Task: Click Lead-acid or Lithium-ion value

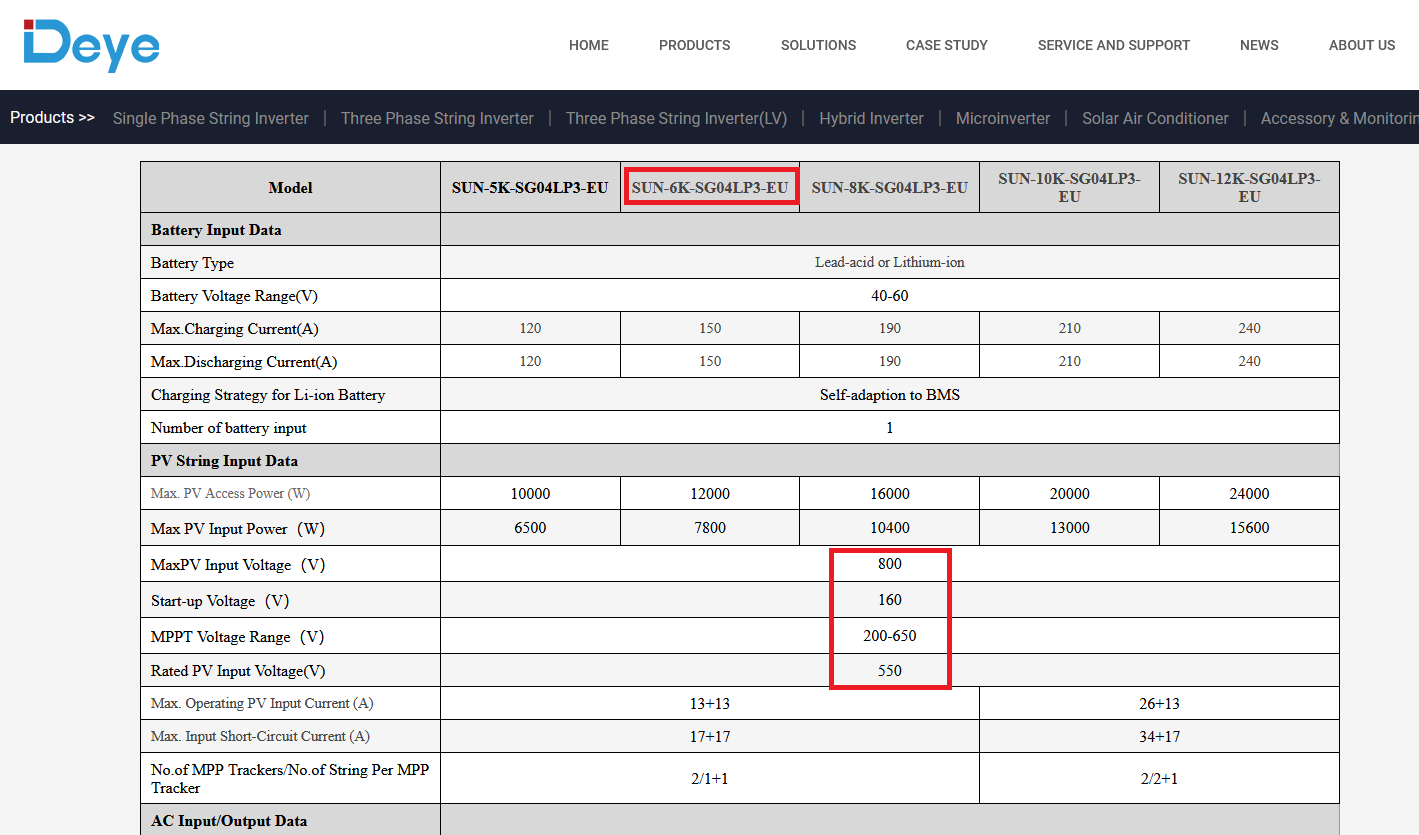Action: pyautogui.click(x=890, y=262)
